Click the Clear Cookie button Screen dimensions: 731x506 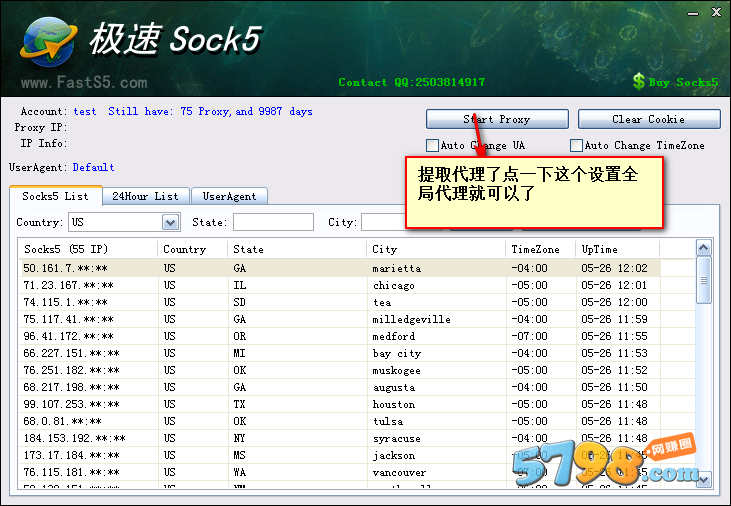(649, 119)
